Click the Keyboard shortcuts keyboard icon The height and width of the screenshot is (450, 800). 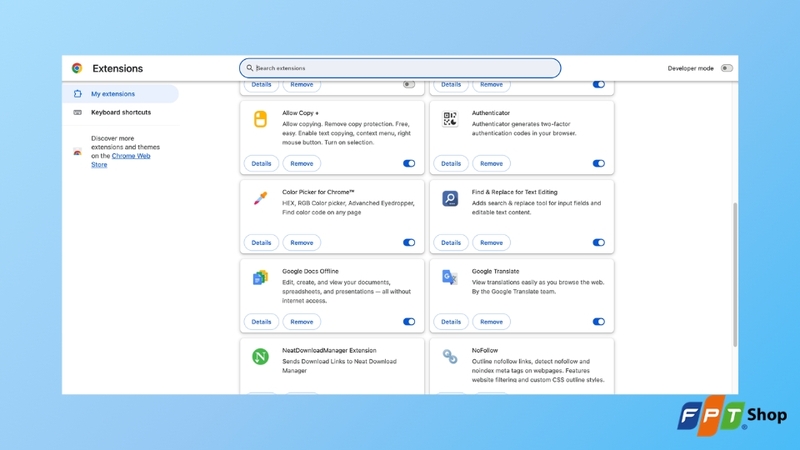pyautogui.click(x=78, y=112)
